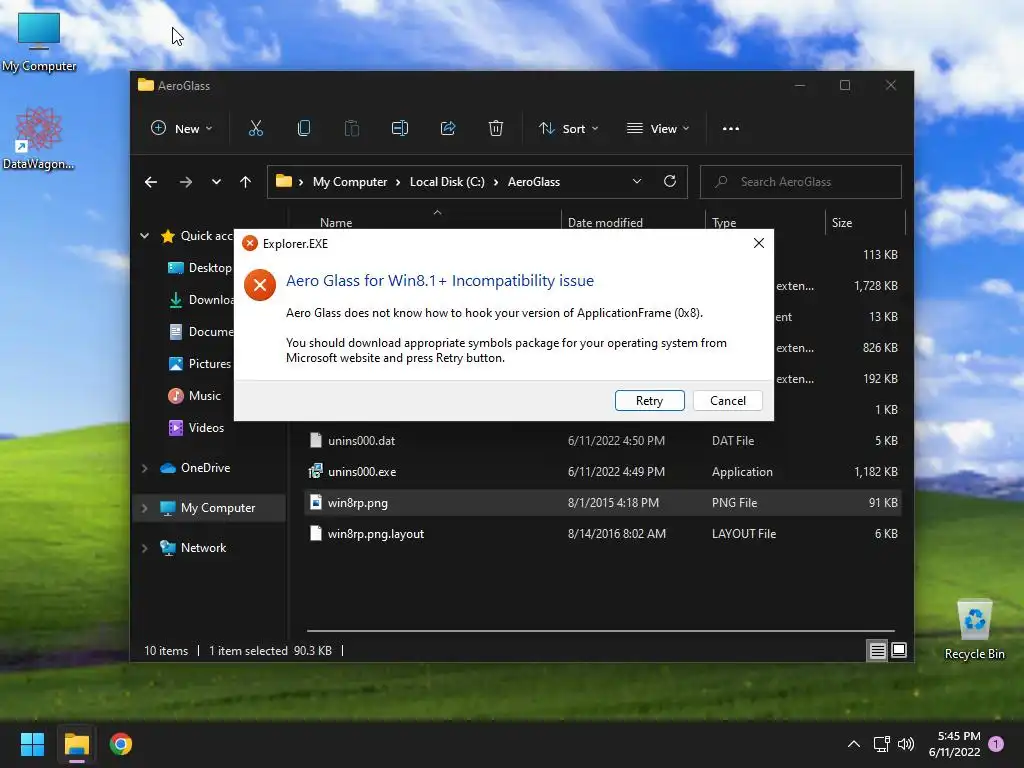Click the Delete trash icon in toolbar

point(496,129)
